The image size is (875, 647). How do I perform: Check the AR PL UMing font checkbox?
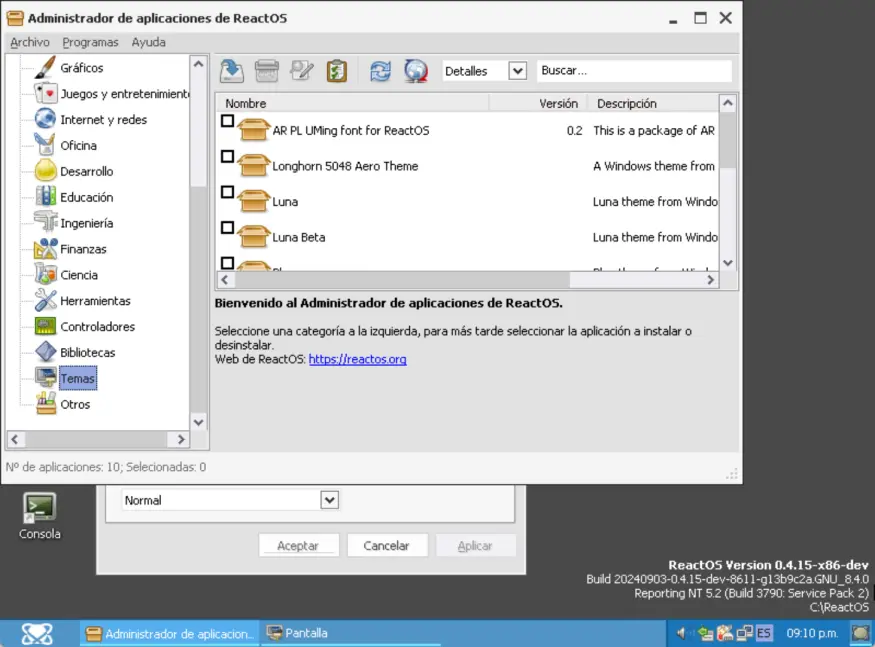(227, 121)
